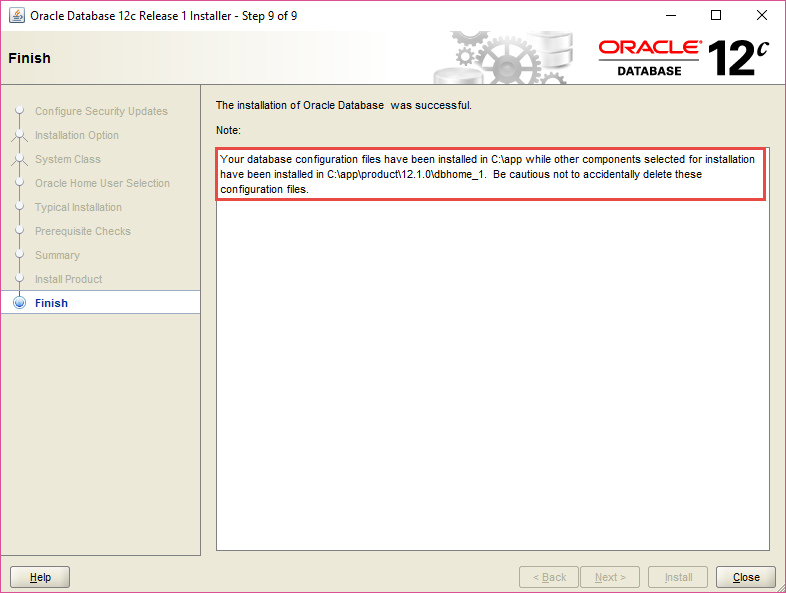This screenshot has width=786, height=593.
Task: Select the Prerequisite Checks step
Action: click(83, 232)
